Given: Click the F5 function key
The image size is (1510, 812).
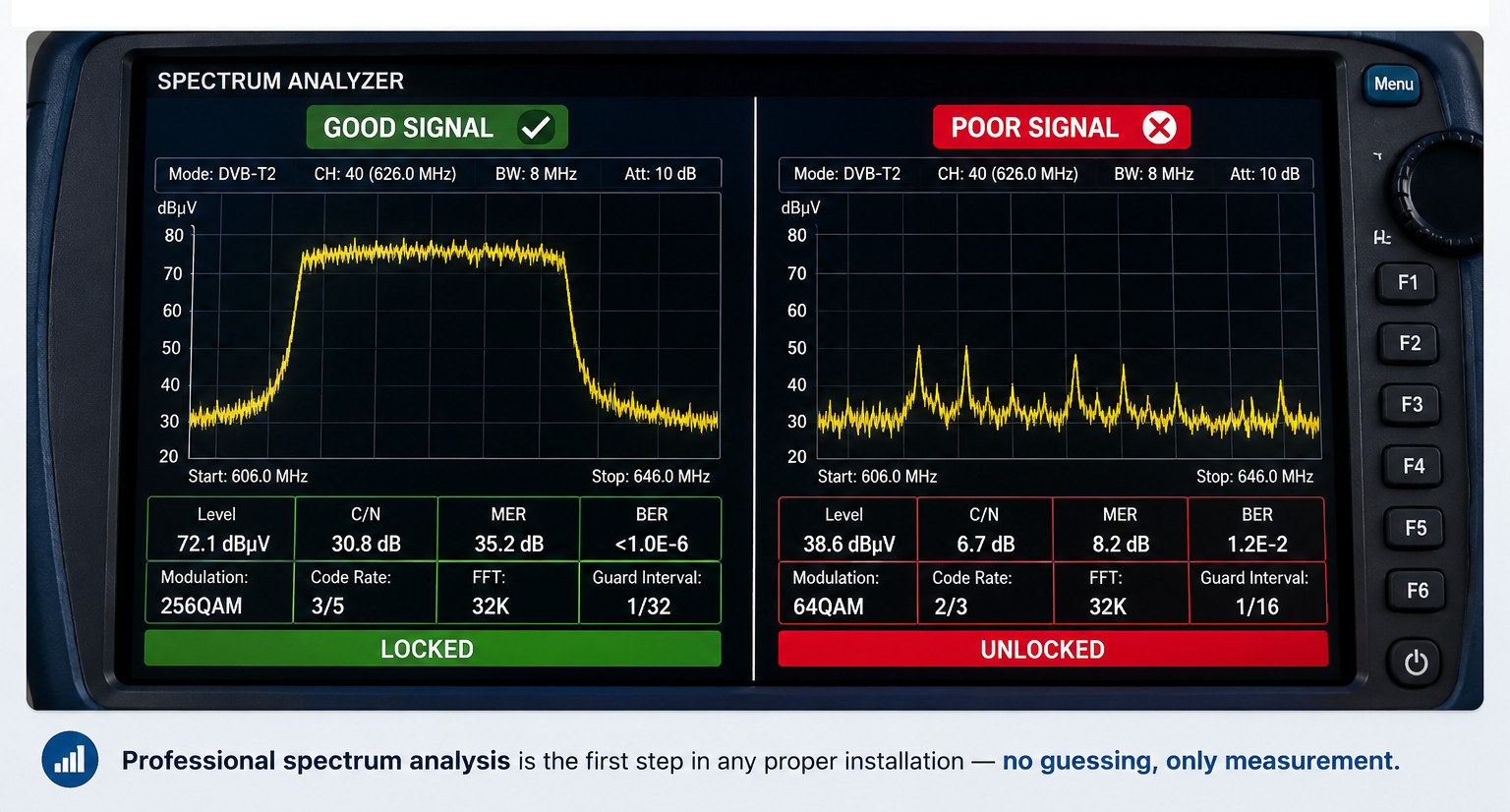Looking at the screenshot, I should click(1416, 528).
